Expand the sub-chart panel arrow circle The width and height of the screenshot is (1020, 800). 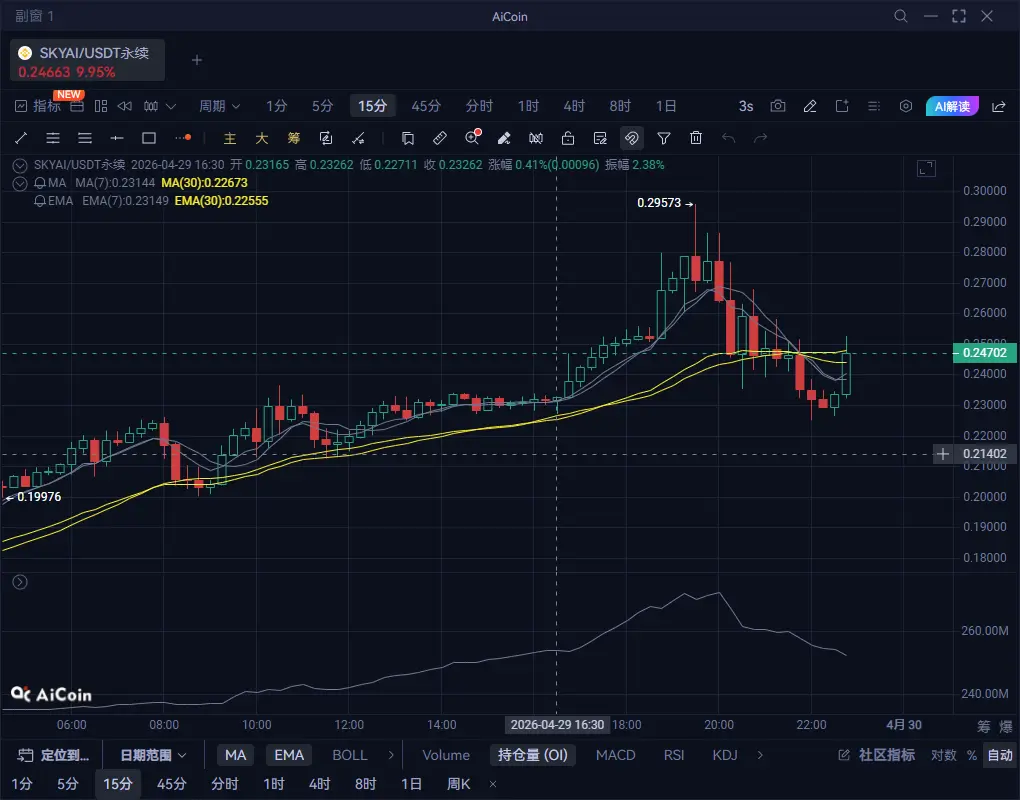pyautogui.click(x=20, y=582)
